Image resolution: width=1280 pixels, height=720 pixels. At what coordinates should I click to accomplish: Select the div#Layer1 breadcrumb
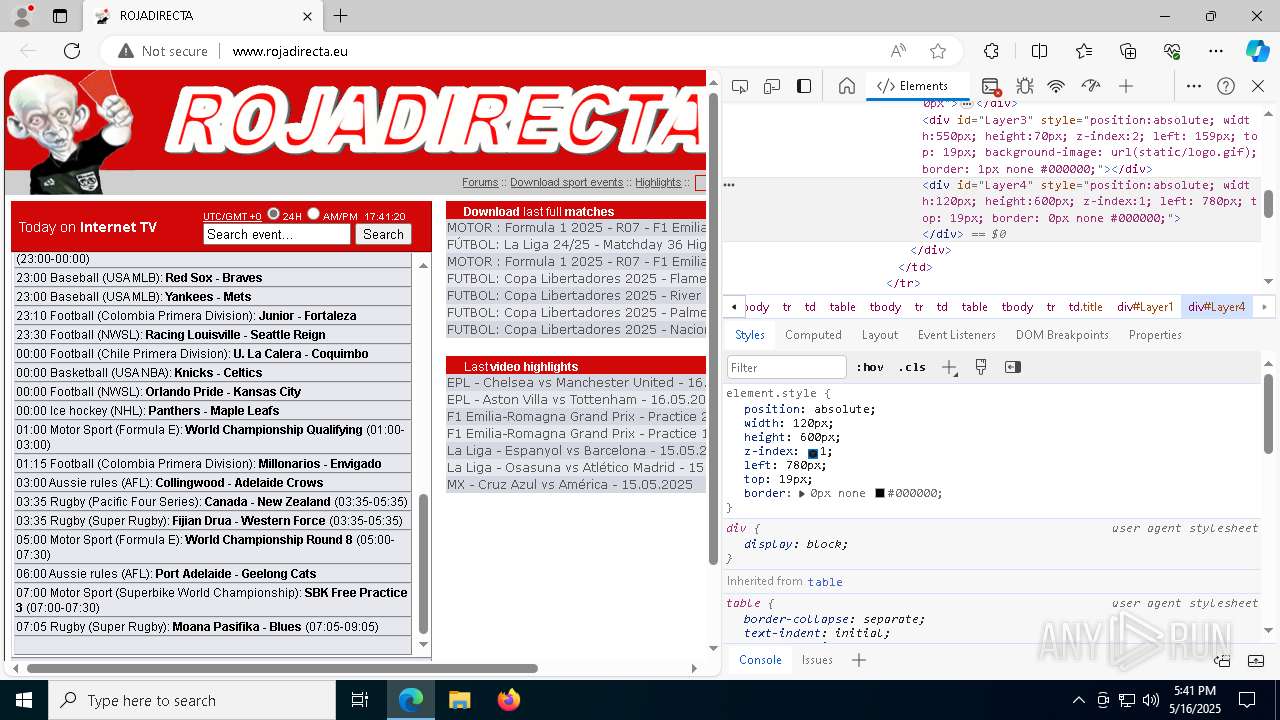1145,307
